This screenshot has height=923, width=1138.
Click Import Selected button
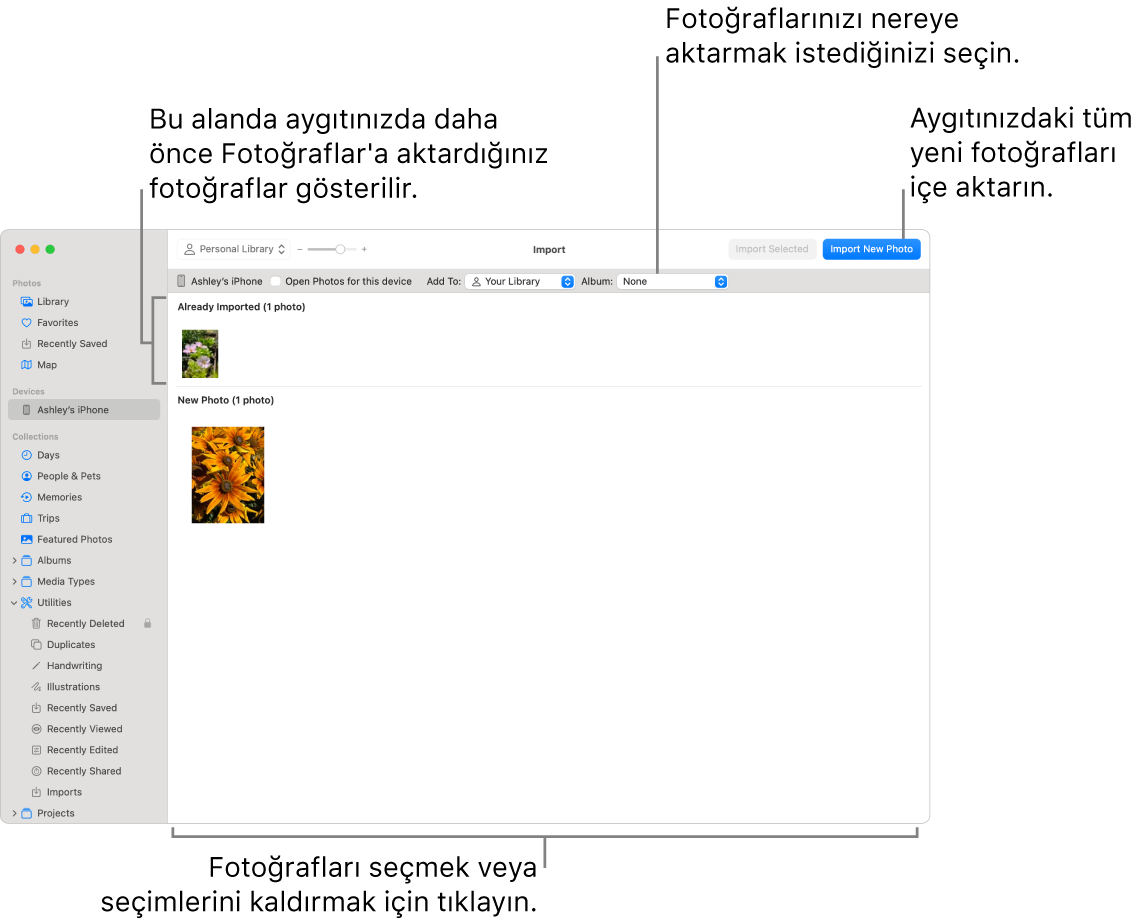click(x=772, y=250)
